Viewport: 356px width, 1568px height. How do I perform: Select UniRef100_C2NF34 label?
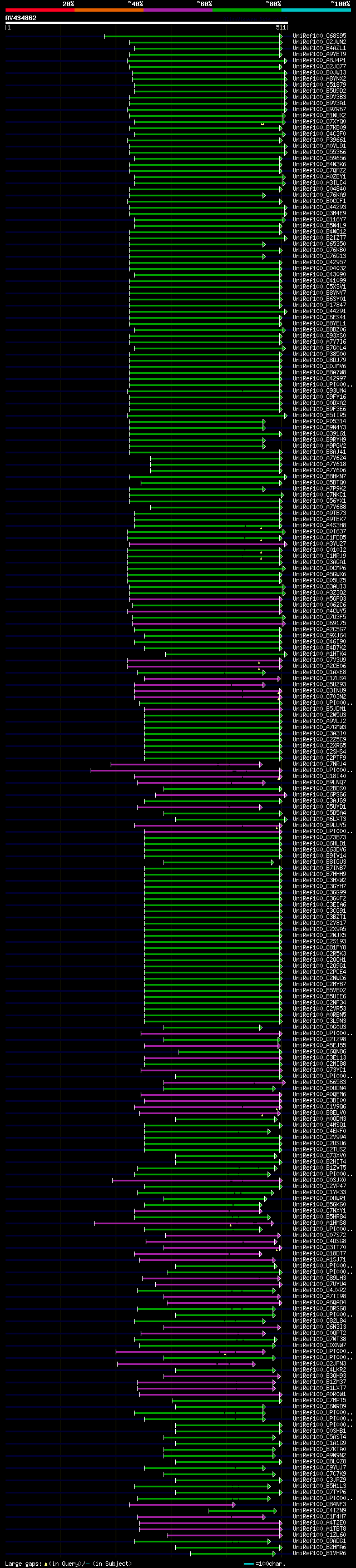click(319, 1002)
